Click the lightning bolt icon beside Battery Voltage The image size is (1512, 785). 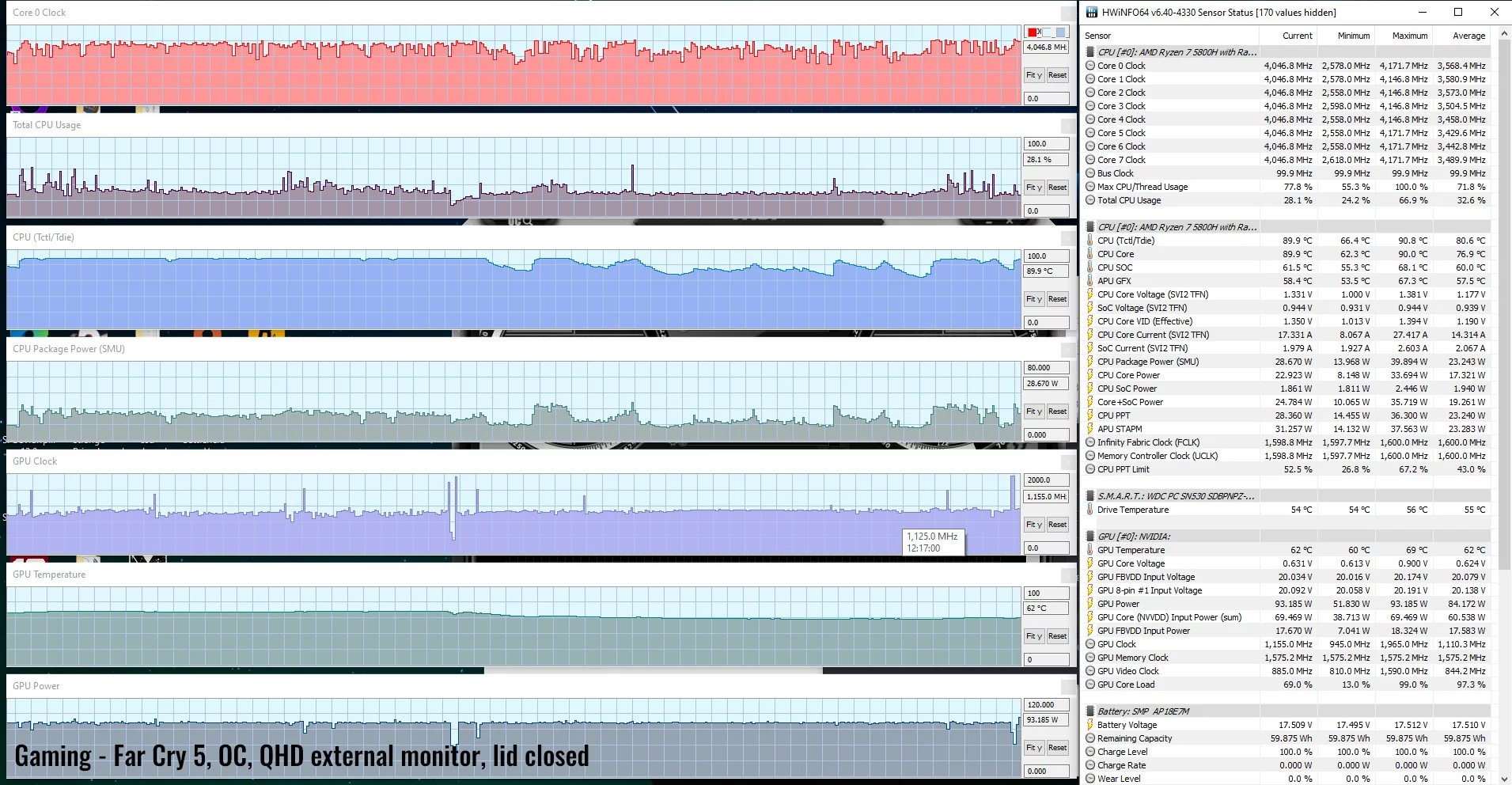tap(1090, 725)
